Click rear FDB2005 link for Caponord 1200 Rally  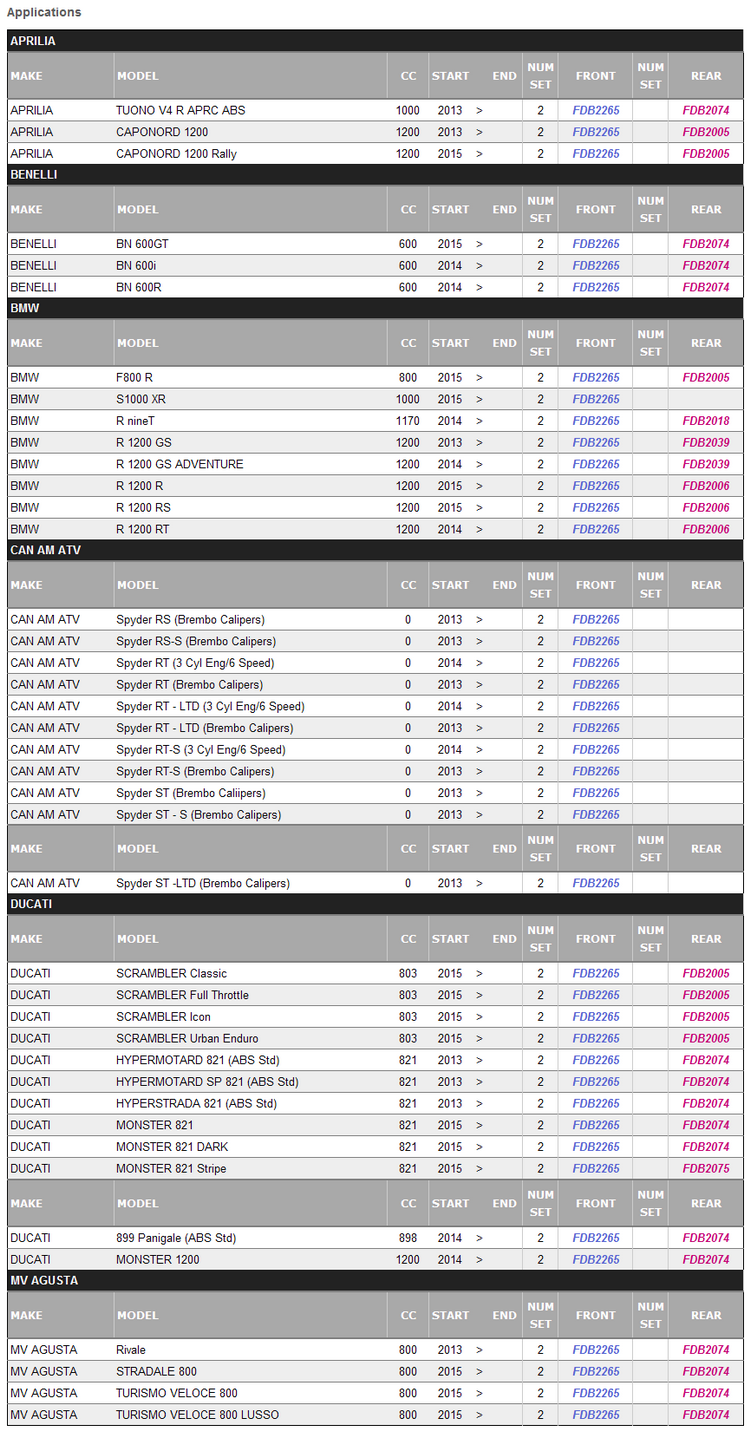pyautogui.click(x=706, y=154)
